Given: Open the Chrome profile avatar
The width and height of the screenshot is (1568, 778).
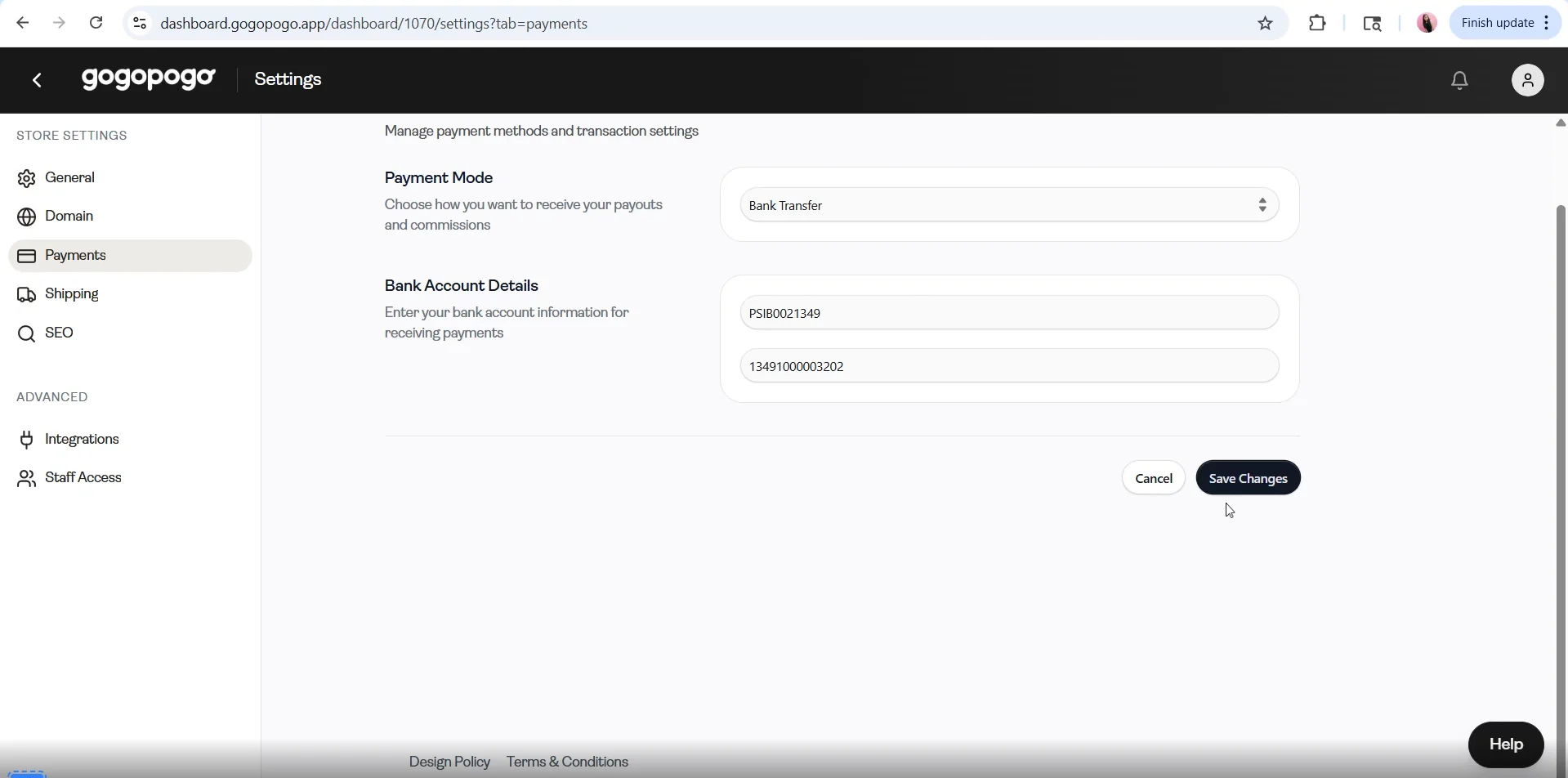Looking at the screenshot, I should click(1427, 23).
